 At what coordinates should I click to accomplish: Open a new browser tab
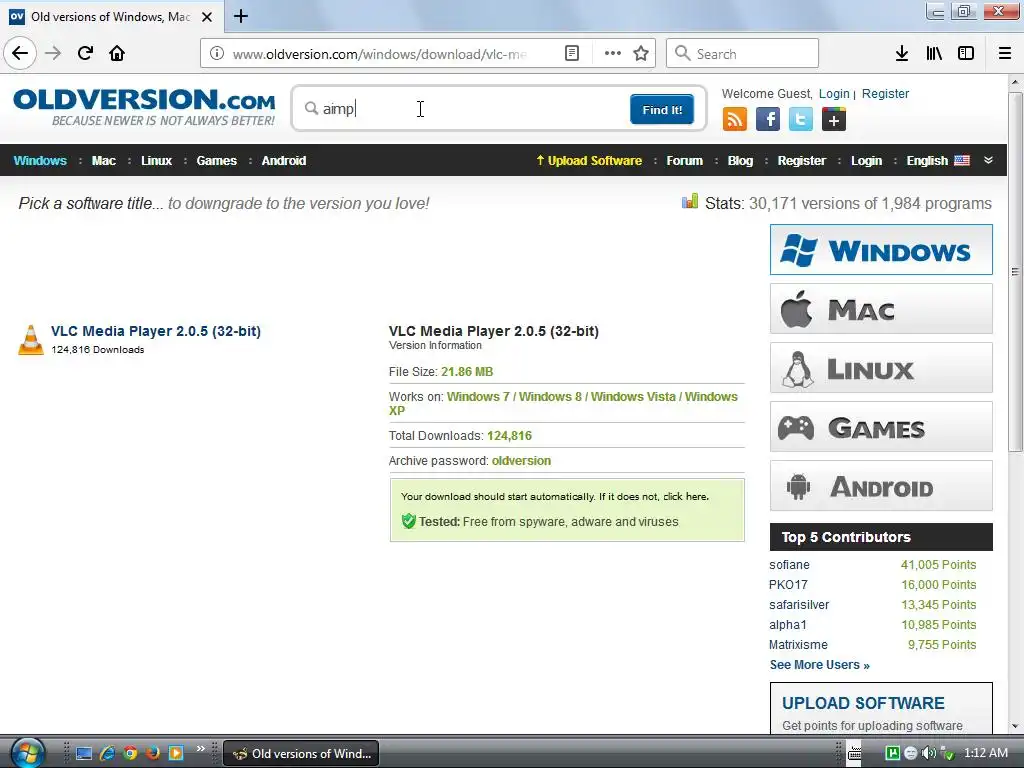(241, 16)
